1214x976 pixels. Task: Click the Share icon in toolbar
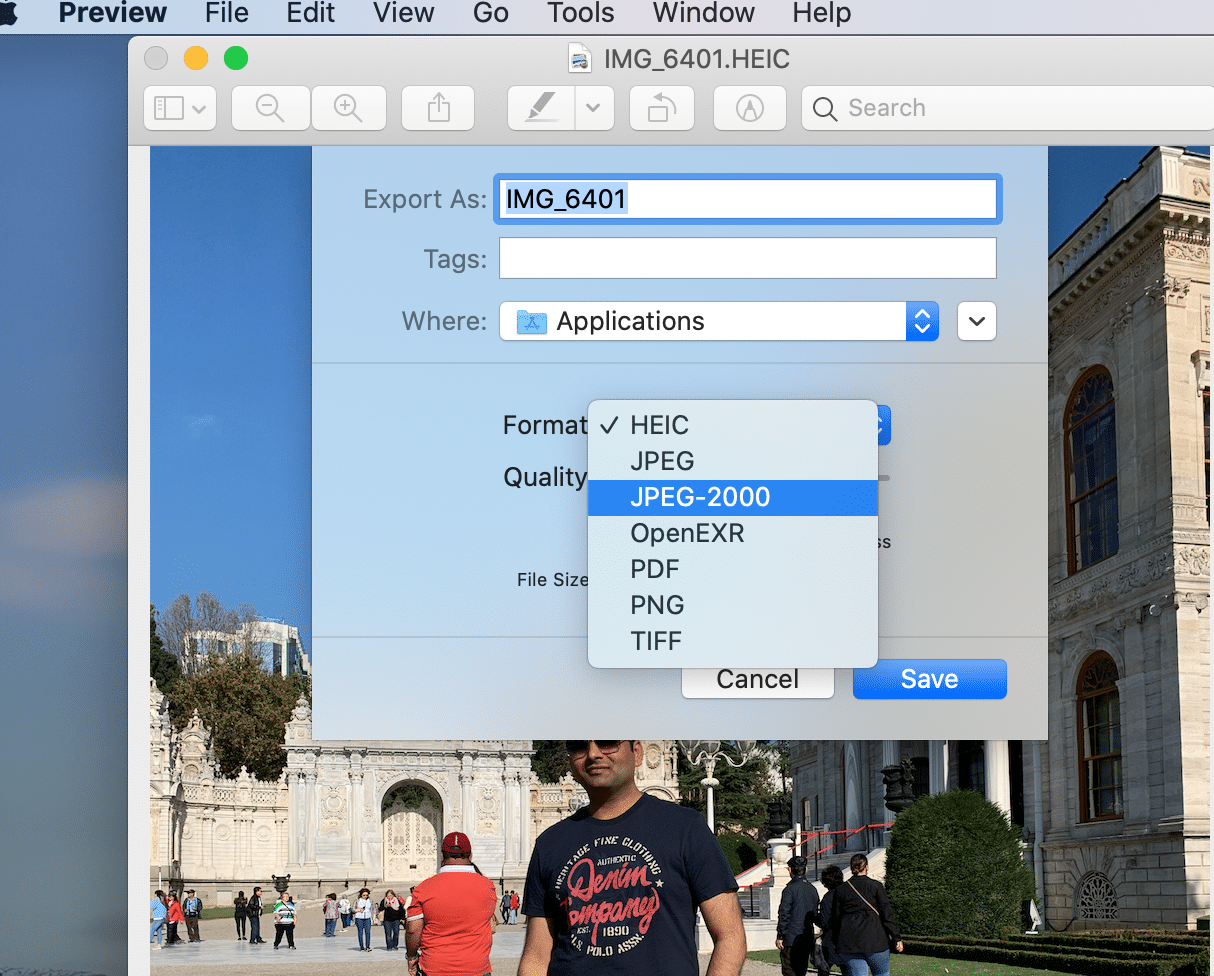tap(438, 108)
